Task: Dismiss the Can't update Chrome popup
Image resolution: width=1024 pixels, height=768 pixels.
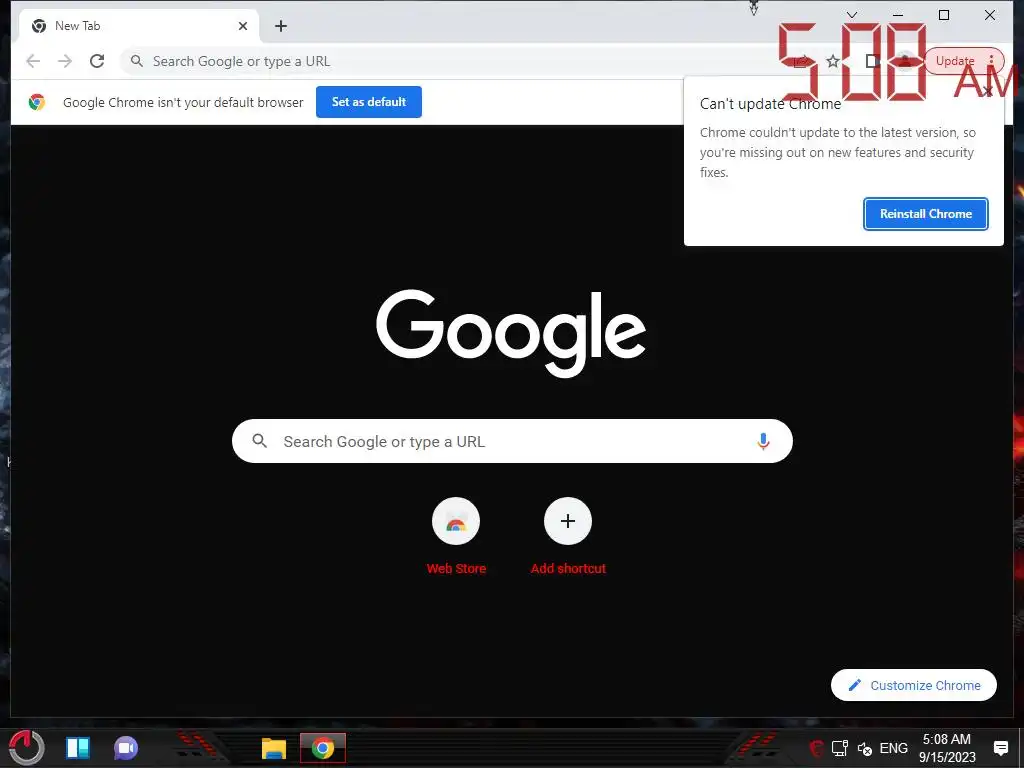Action: 988,91
